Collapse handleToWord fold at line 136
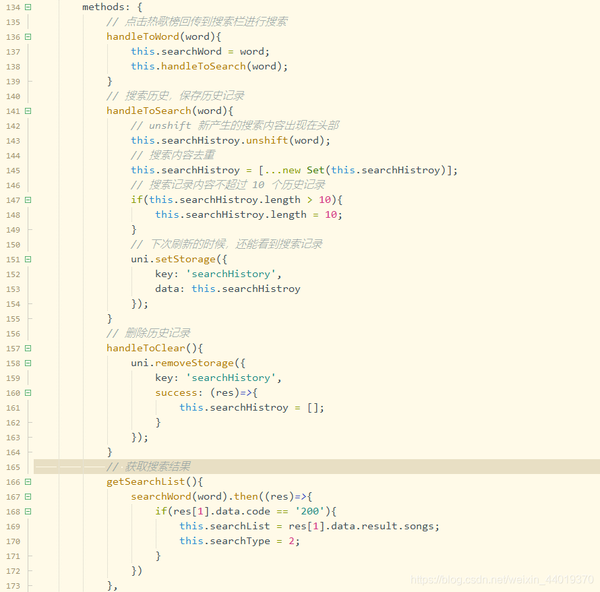600x592 pixels. (28, 37)
